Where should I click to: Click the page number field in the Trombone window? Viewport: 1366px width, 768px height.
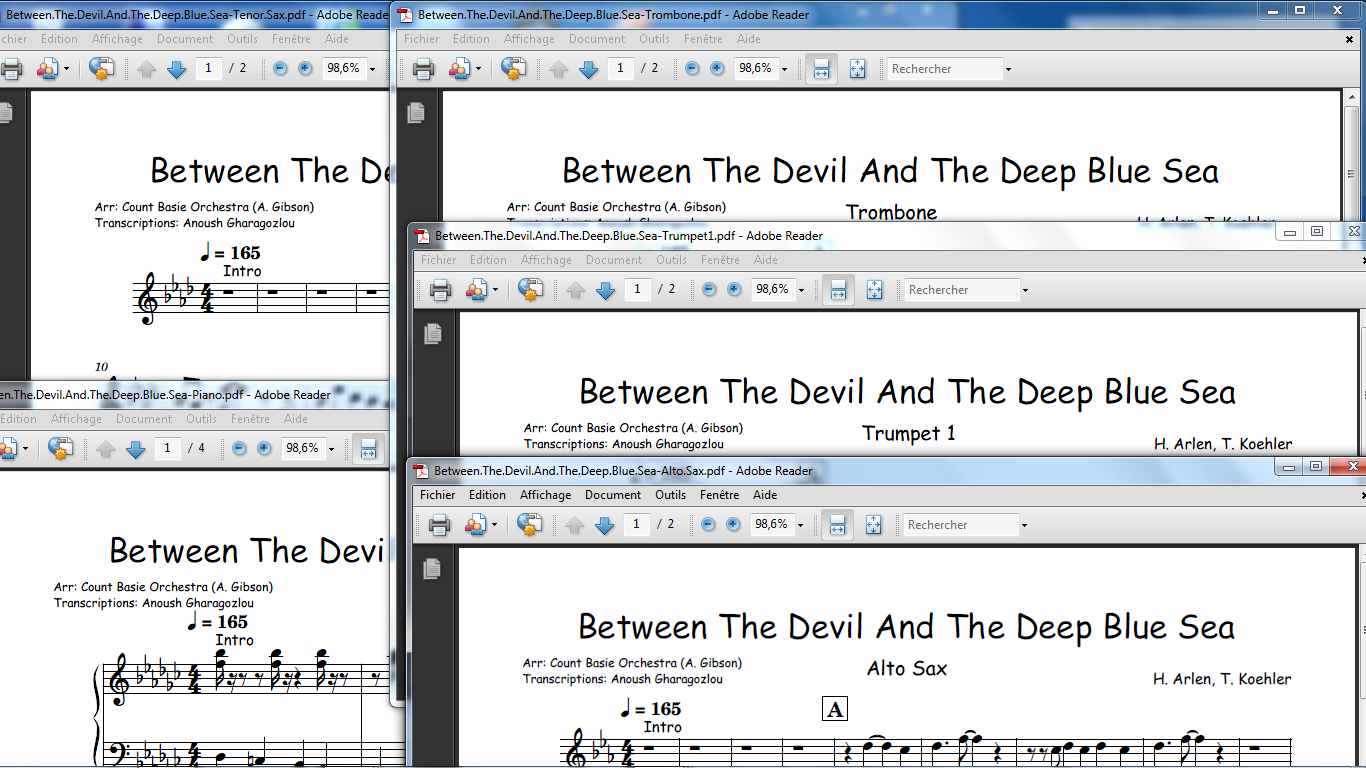(x=621, y=69)
